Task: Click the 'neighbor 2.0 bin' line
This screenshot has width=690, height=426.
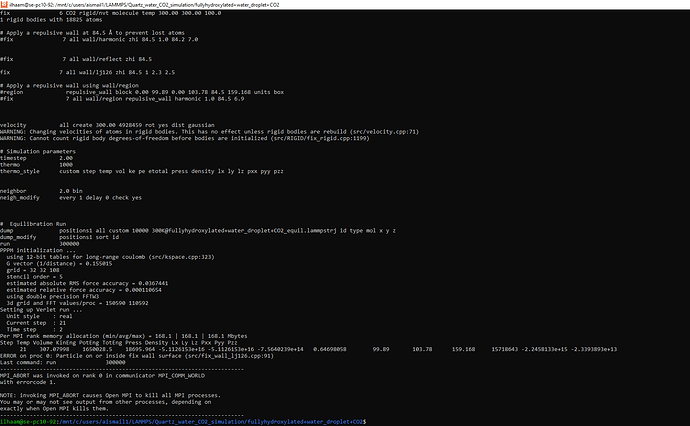Action: [41, 191]
